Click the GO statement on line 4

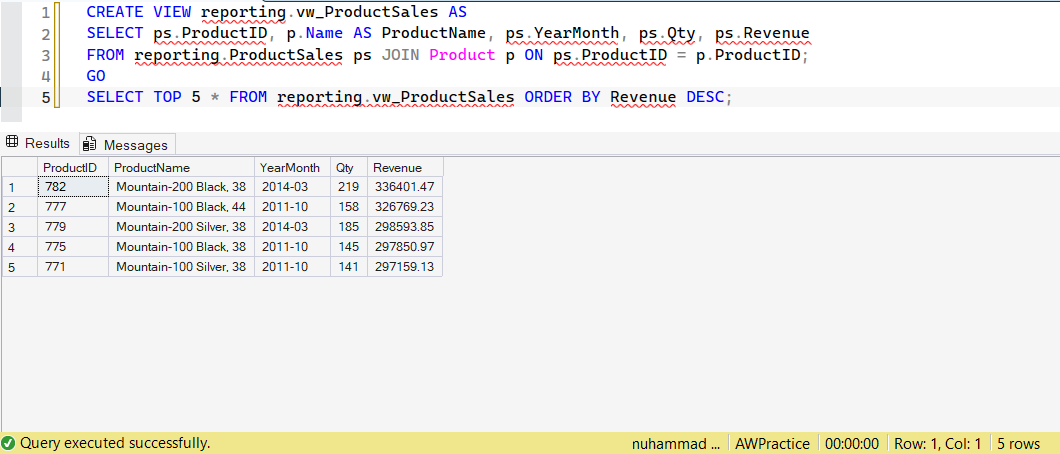(96, 76)
